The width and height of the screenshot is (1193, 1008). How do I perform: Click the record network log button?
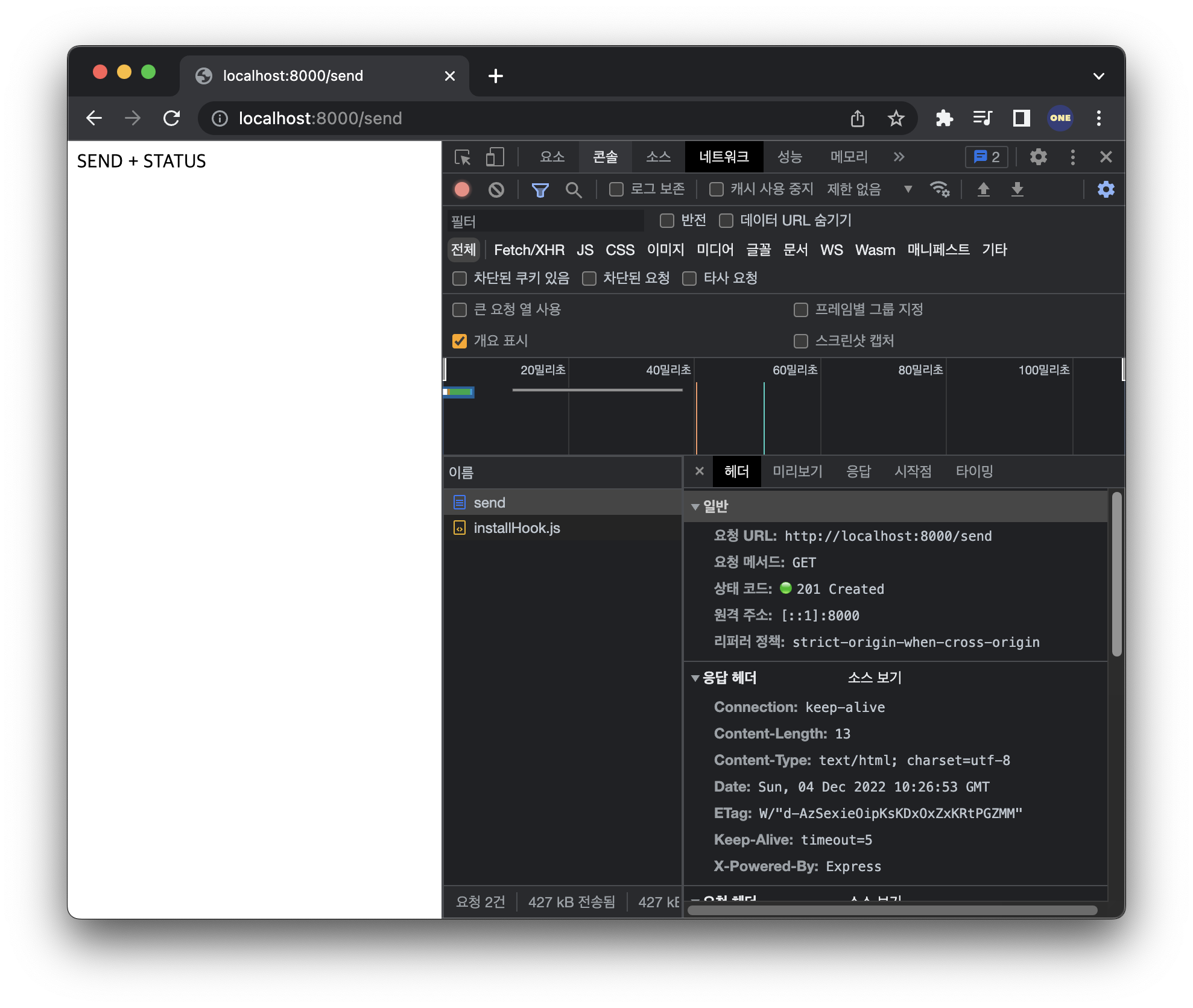pyautogui.click(x=462, y=190)
